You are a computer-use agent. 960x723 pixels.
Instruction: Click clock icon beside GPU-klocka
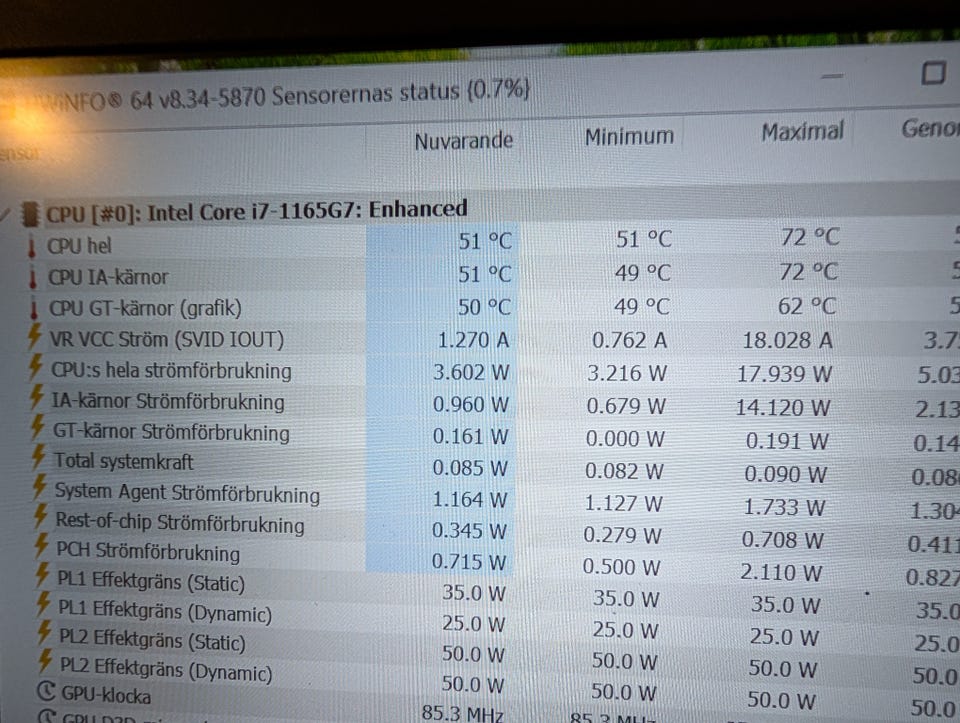coord(47,691)
